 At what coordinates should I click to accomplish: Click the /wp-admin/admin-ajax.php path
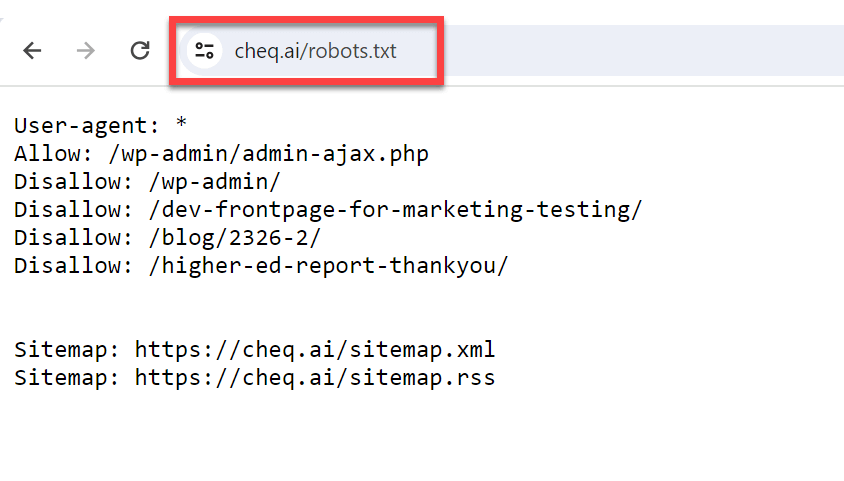click(269, 154)
